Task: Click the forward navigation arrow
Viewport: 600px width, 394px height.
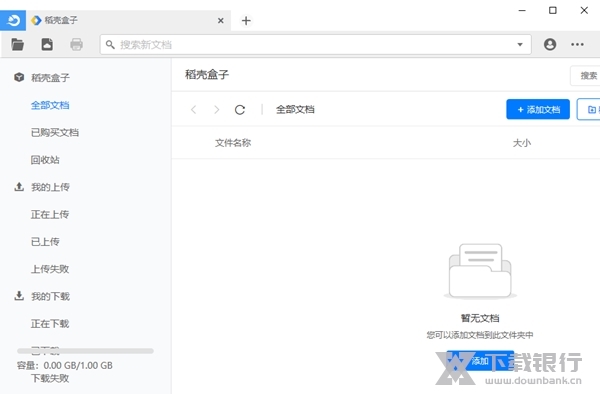Action: pyautogui.click(x=217, y=110)
